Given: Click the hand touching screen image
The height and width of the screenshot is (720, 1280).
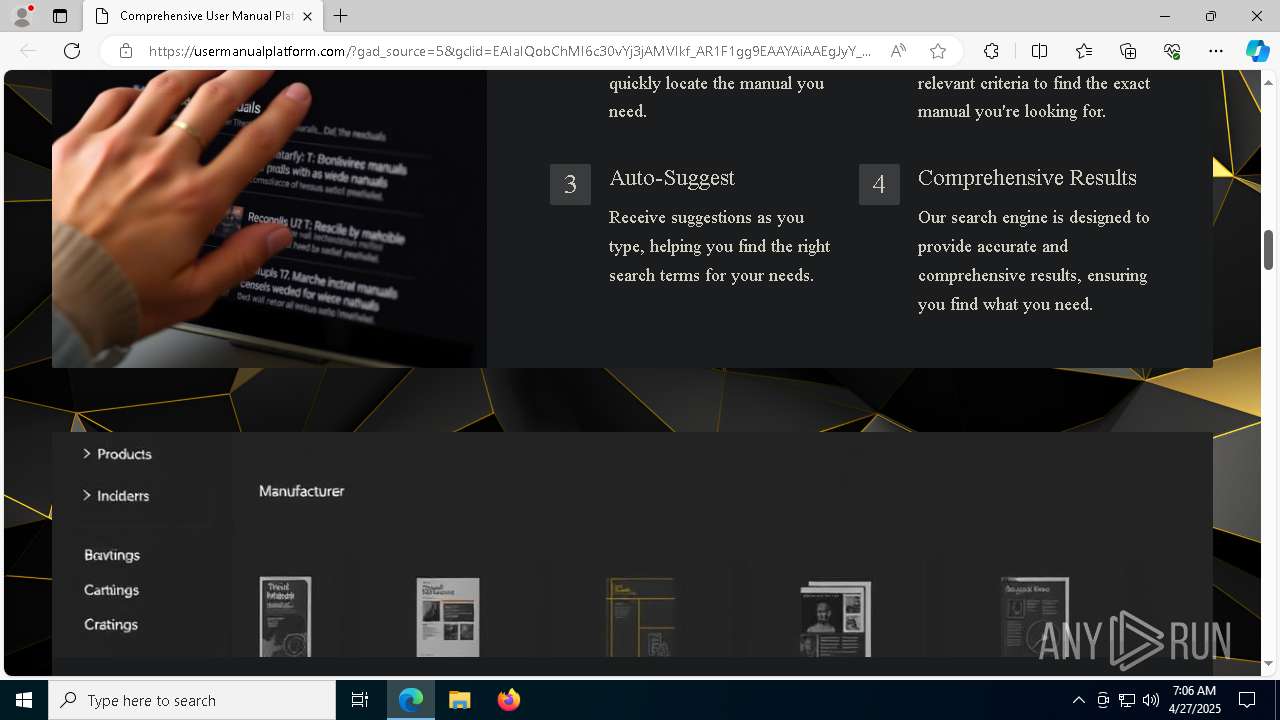Looking at the screenshot, I should click(269, 218).
